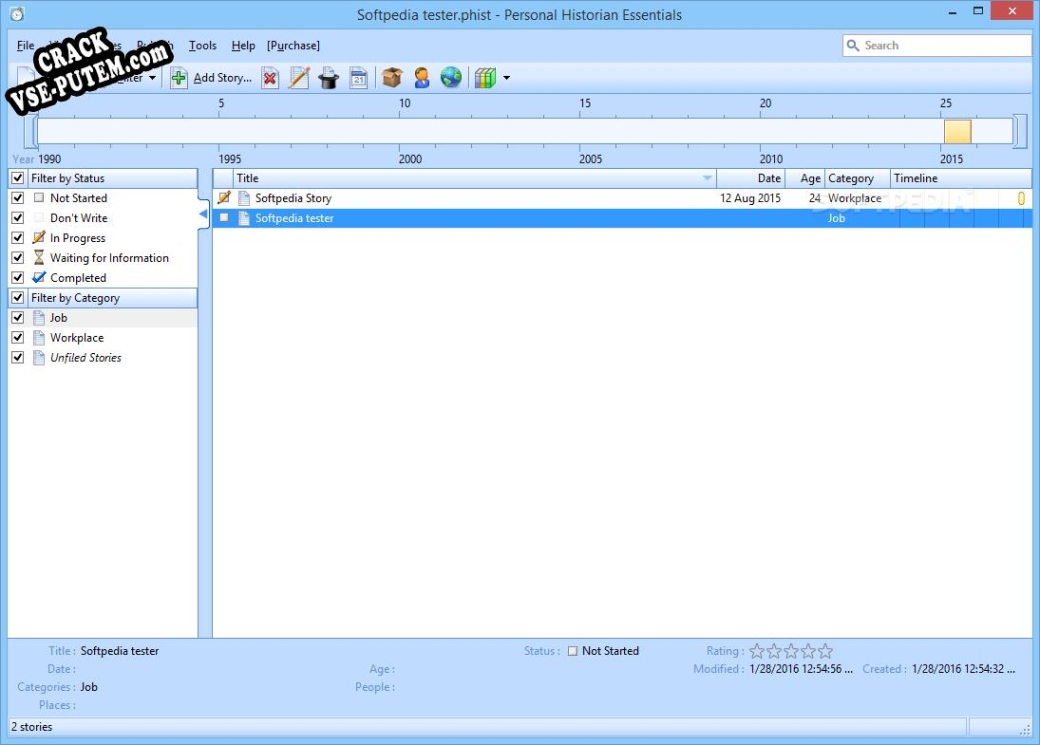The width and height of the screenshot is (1040, 745).
Task: Click the 2 stories status bar text
Action: (x=31, y=726)
